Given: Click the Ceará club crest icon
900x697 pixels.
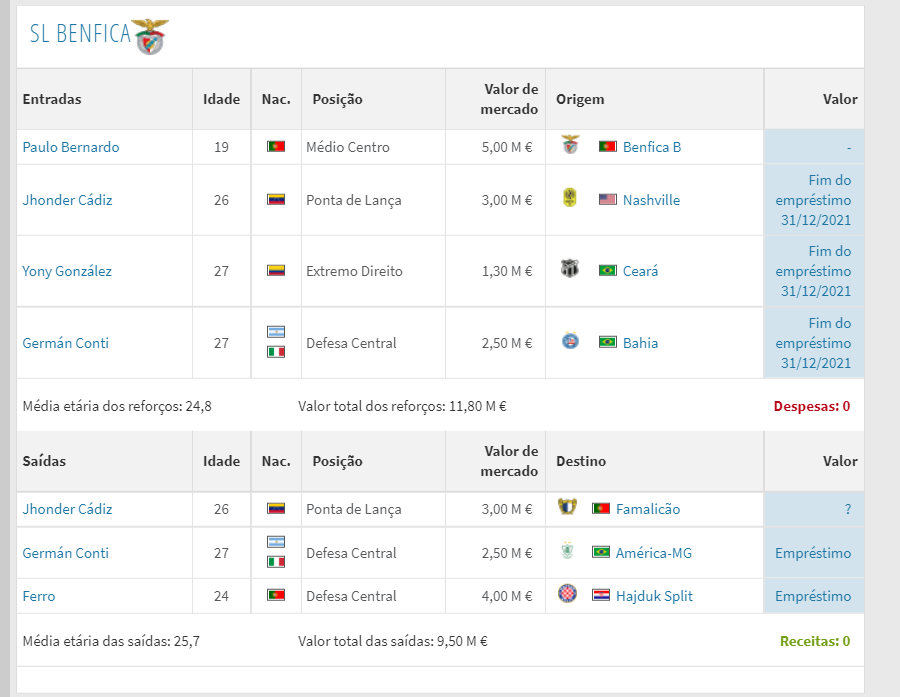Looking at the screenshot, I should coord(570,269).
